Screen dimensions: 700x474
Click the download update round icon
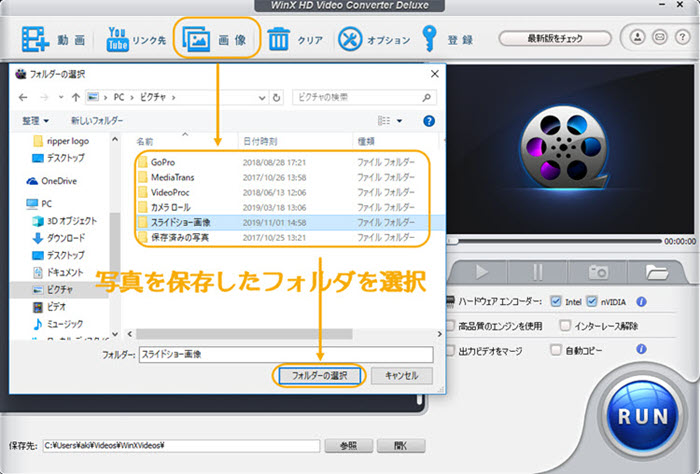coord(638,37)
